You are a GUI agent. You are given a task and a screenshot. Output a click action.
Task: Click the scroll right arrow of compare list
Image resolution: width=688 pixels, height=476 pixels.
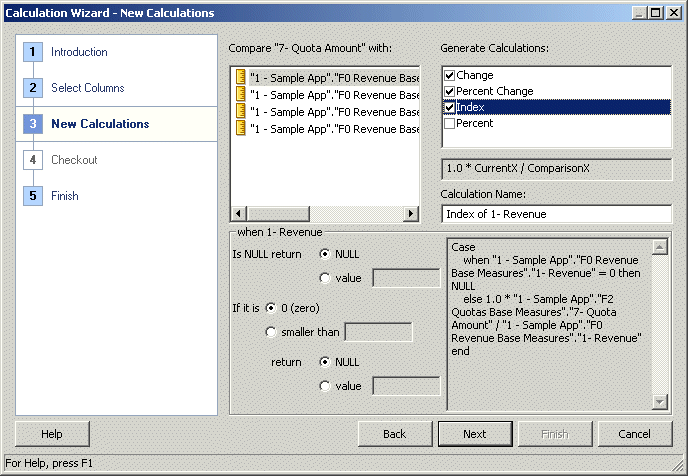point(411,214)
